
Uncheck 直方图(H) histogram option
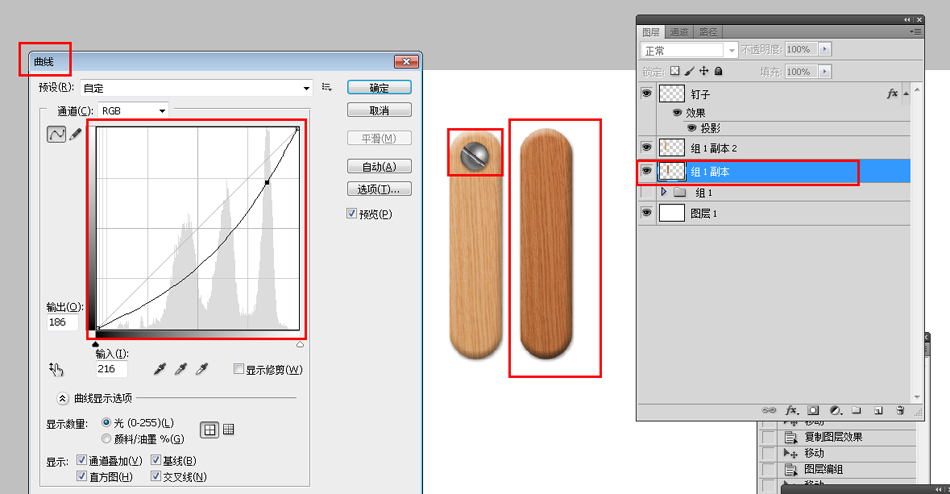(82, 476)
